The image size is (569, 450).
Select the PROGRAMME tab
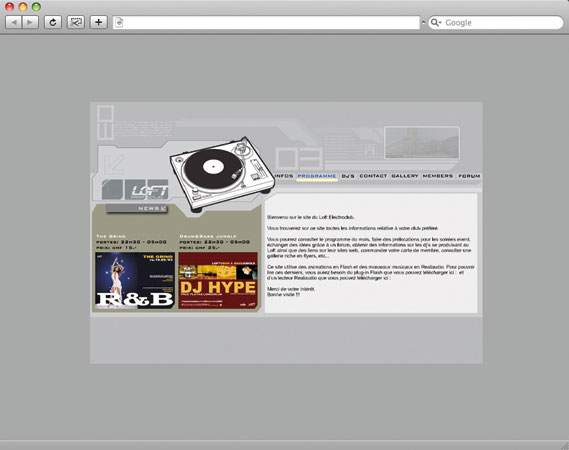317,176
